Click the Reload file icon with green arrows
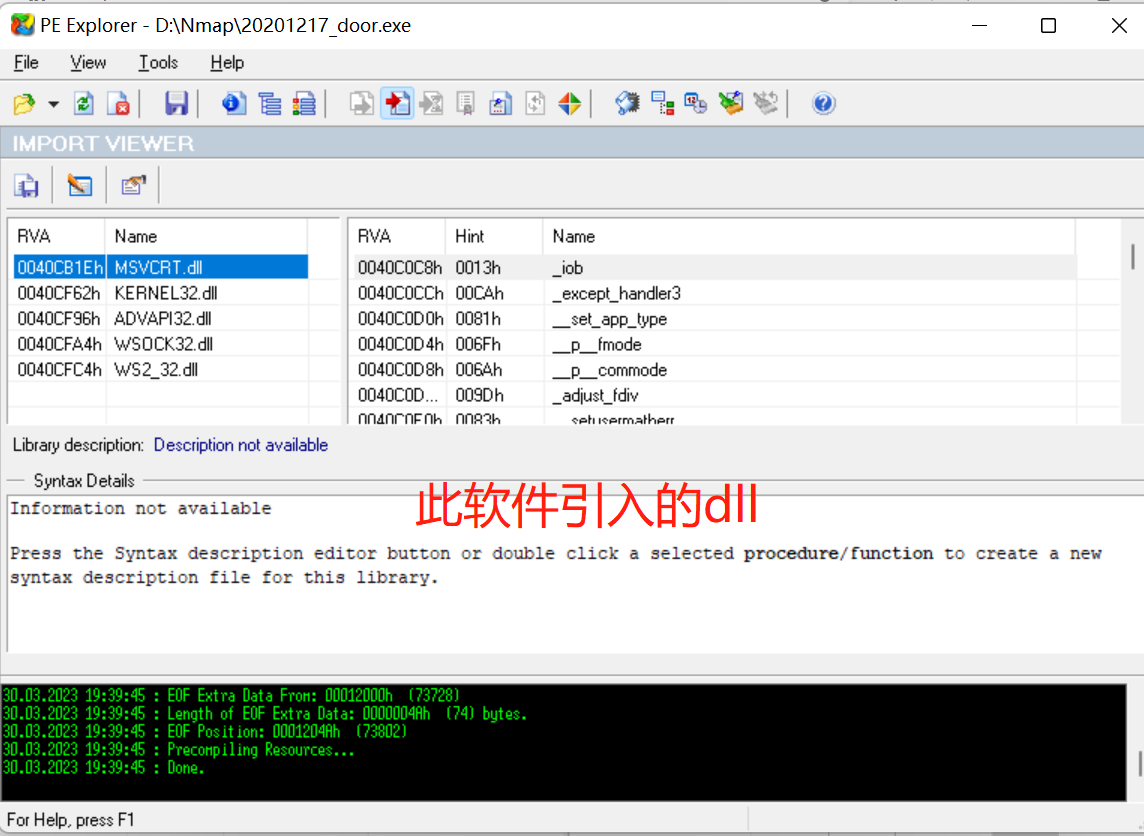Viewport: 1144px width, 836px height. click(84, 104)
